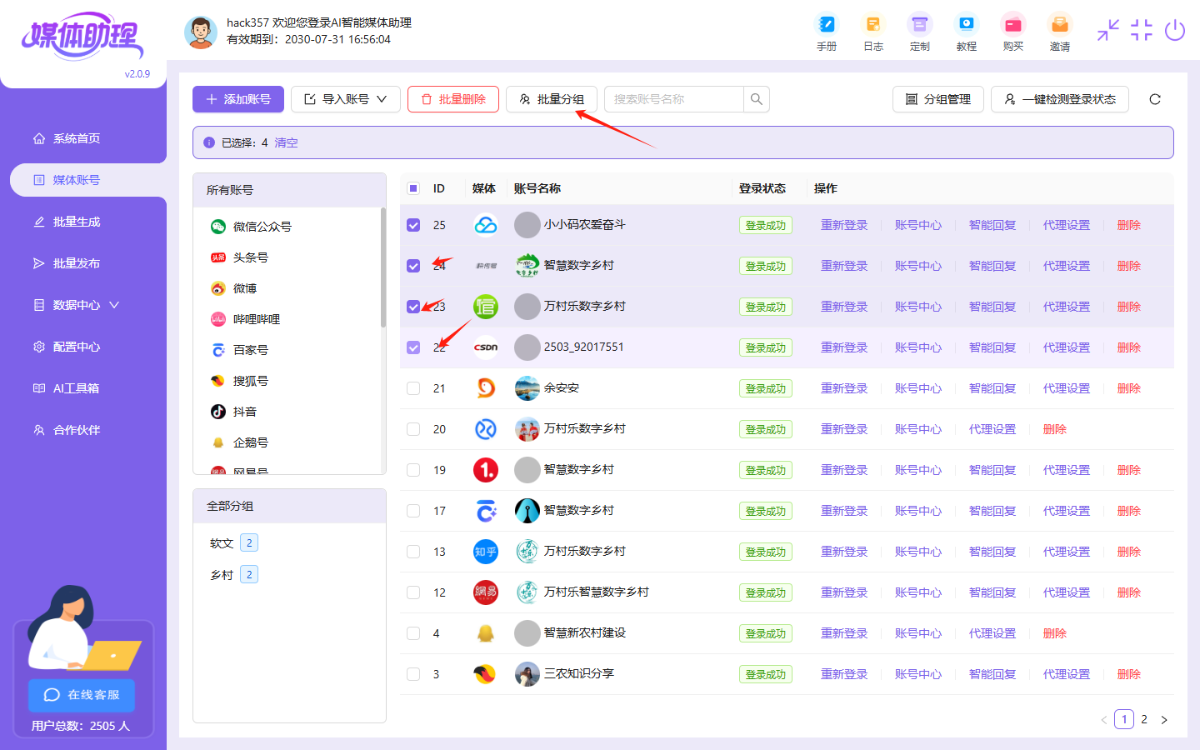
Task: Click 账号中心 for 三农知识分享 row
Action: [x=918, y=674]
